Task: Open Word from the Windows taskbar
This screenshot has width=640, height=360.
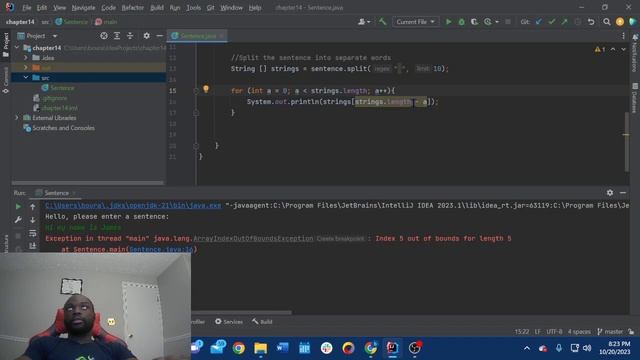Action: [x=282, y=348]
